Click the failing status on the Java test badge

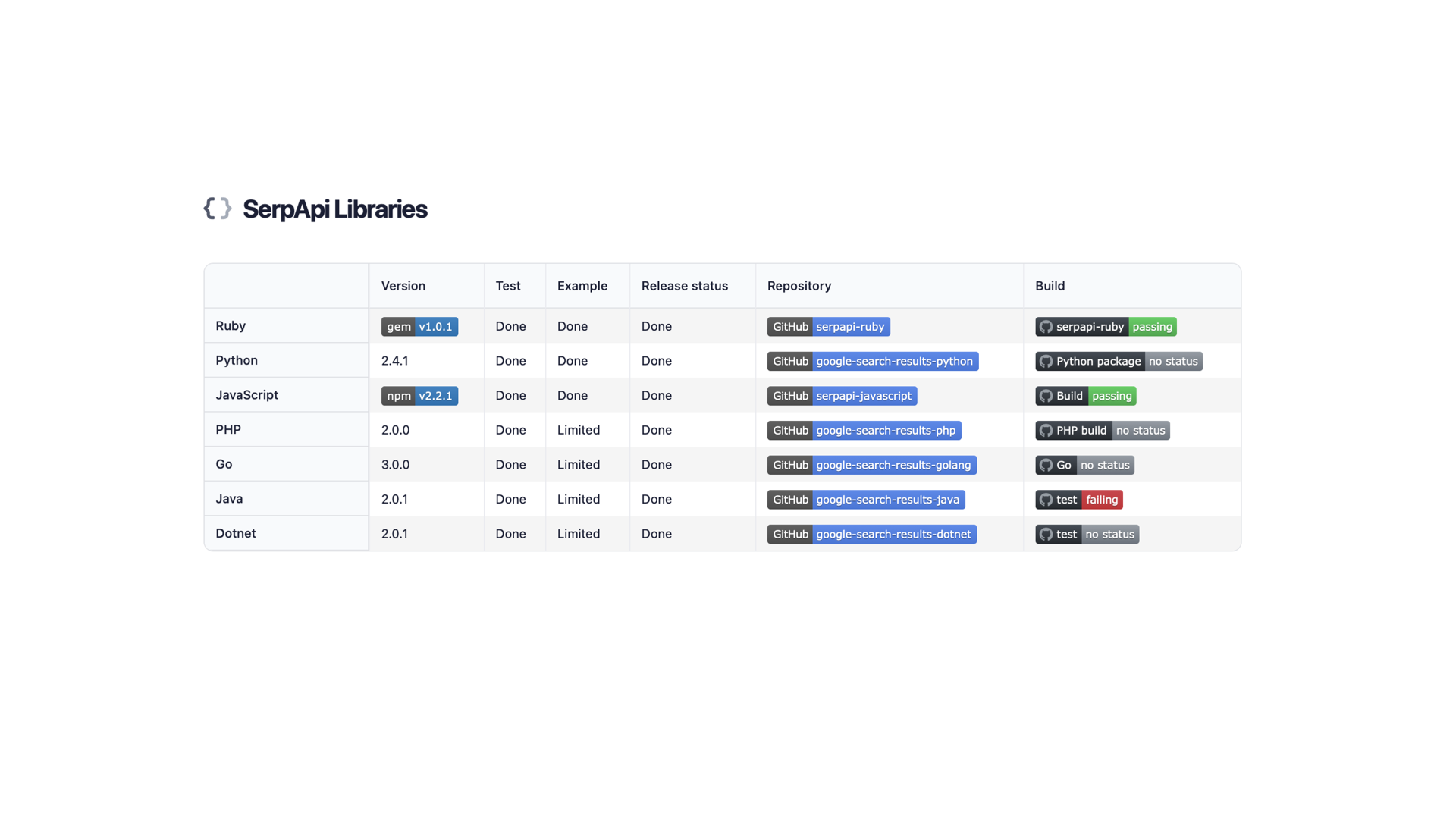(1101, 500)
